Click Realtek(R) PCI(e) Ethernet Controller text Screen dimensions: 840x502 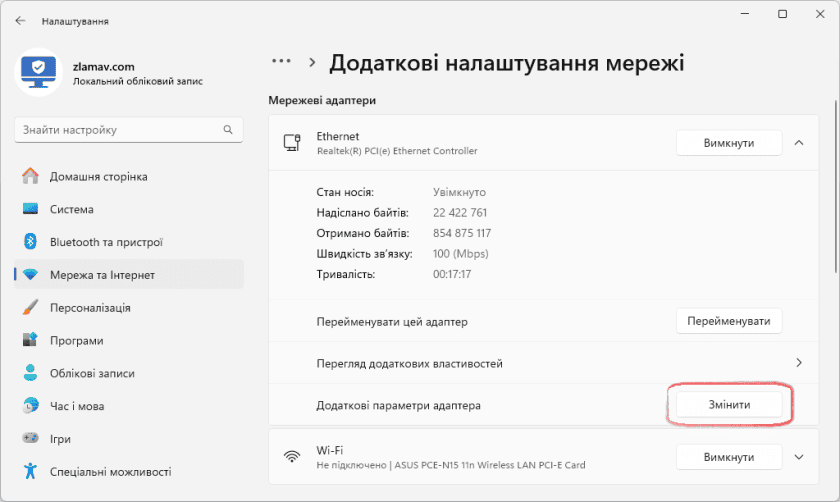(397, 151)
